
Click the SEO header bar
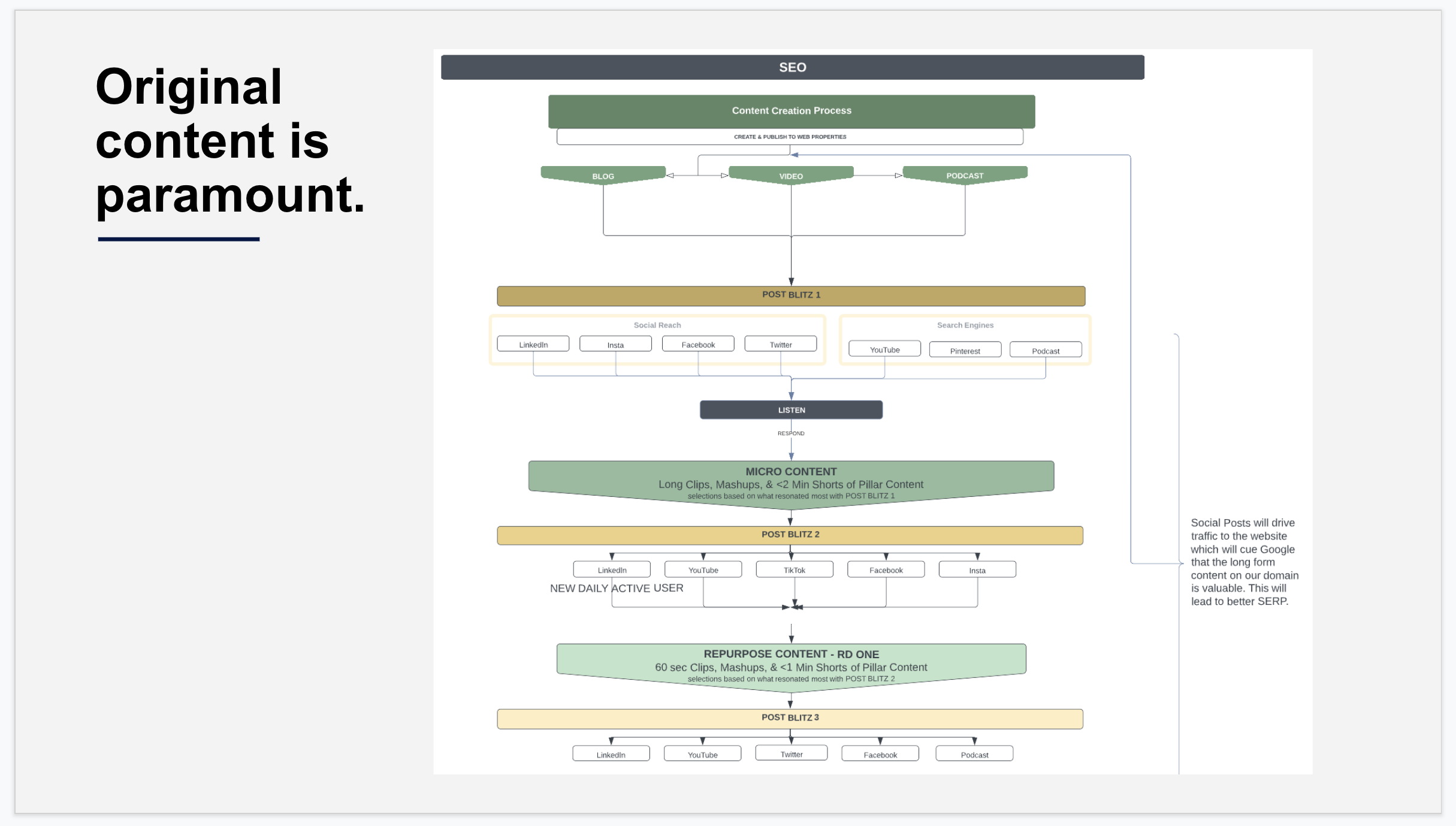tap(791, 68)
